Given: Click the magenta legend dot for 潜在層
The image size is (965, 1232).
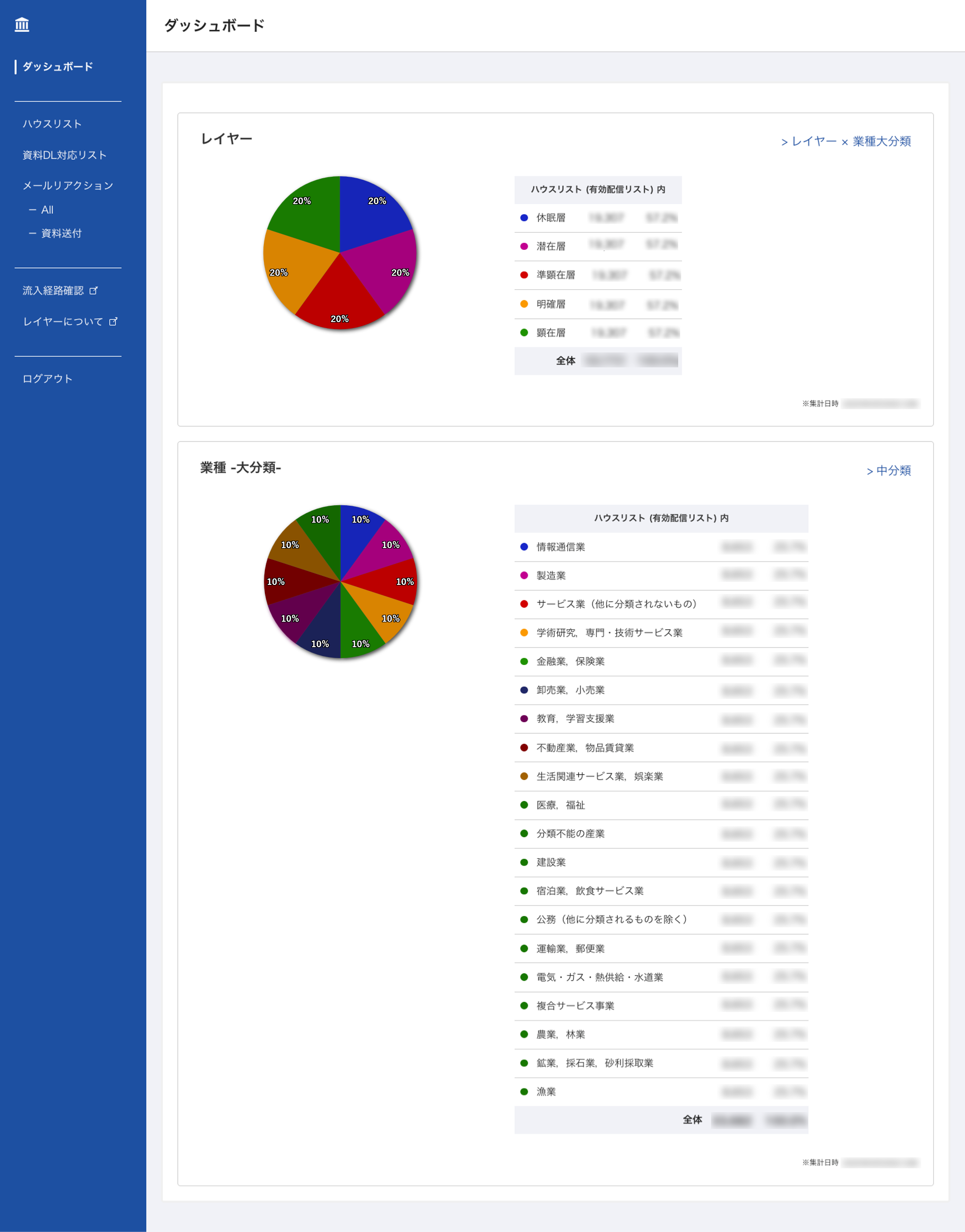Looking at the screenshot, I should (x=524, y=246).
